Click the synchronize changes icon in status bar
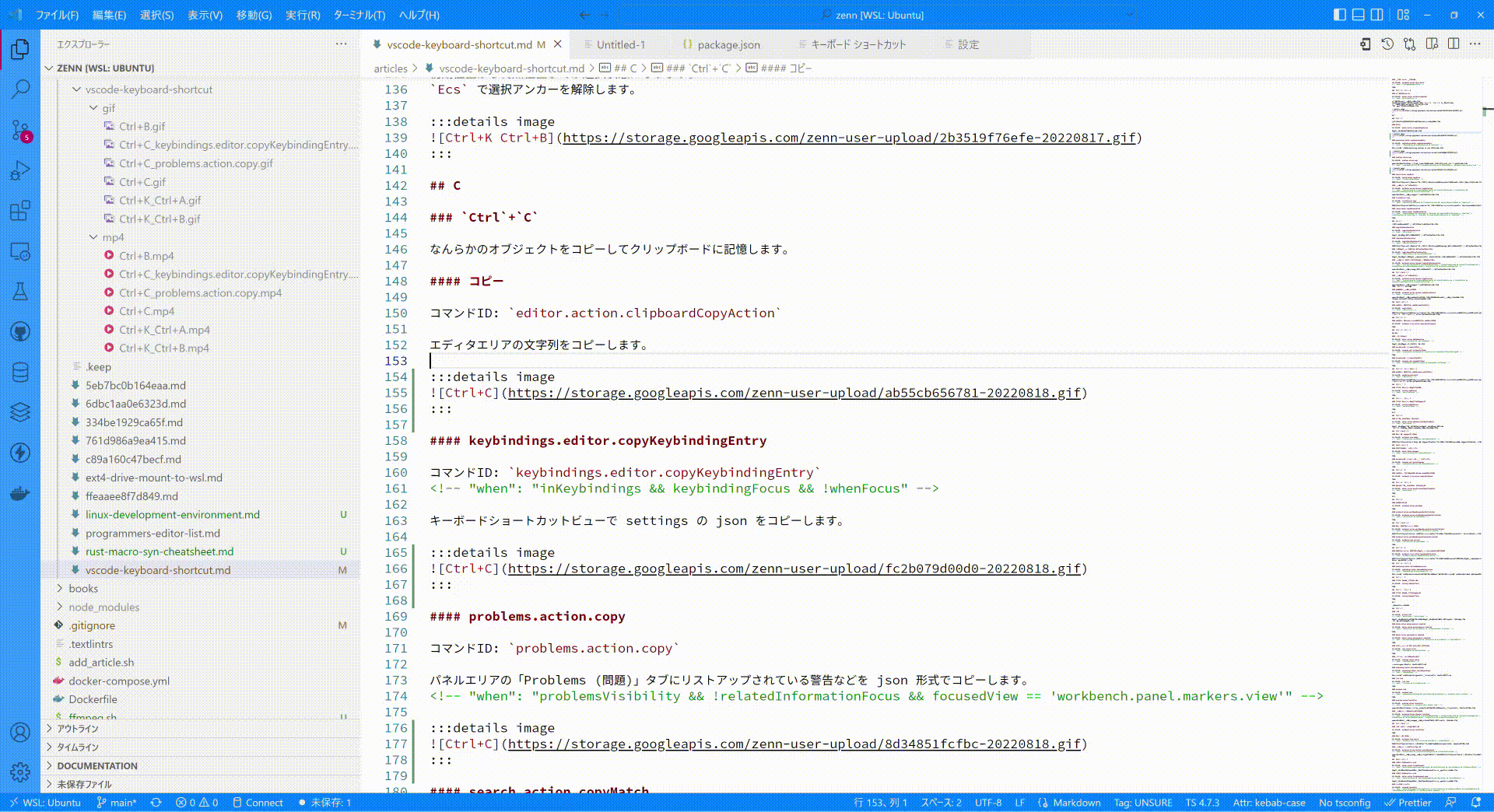This screenshot has width=1494, height=812. click(x=156, y=803)
